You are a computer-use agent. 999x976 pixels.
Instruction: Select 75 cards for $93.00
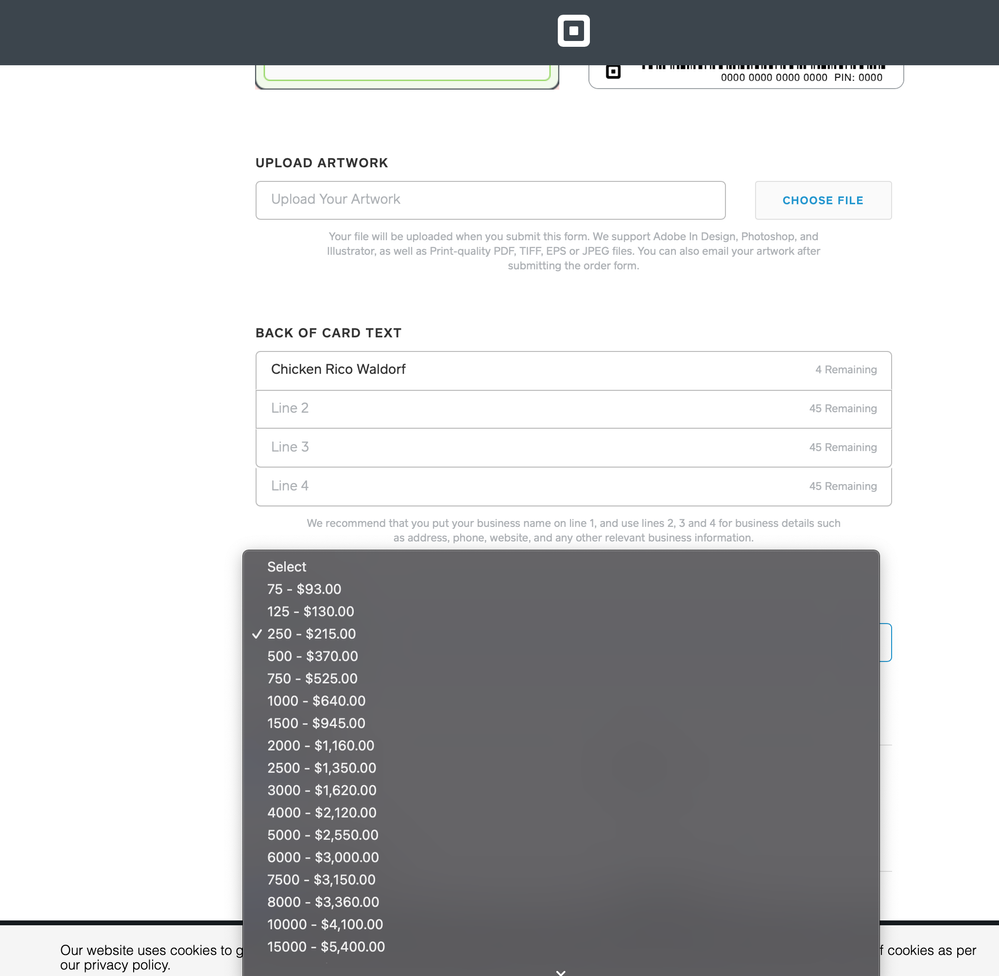tap(304, 589)
